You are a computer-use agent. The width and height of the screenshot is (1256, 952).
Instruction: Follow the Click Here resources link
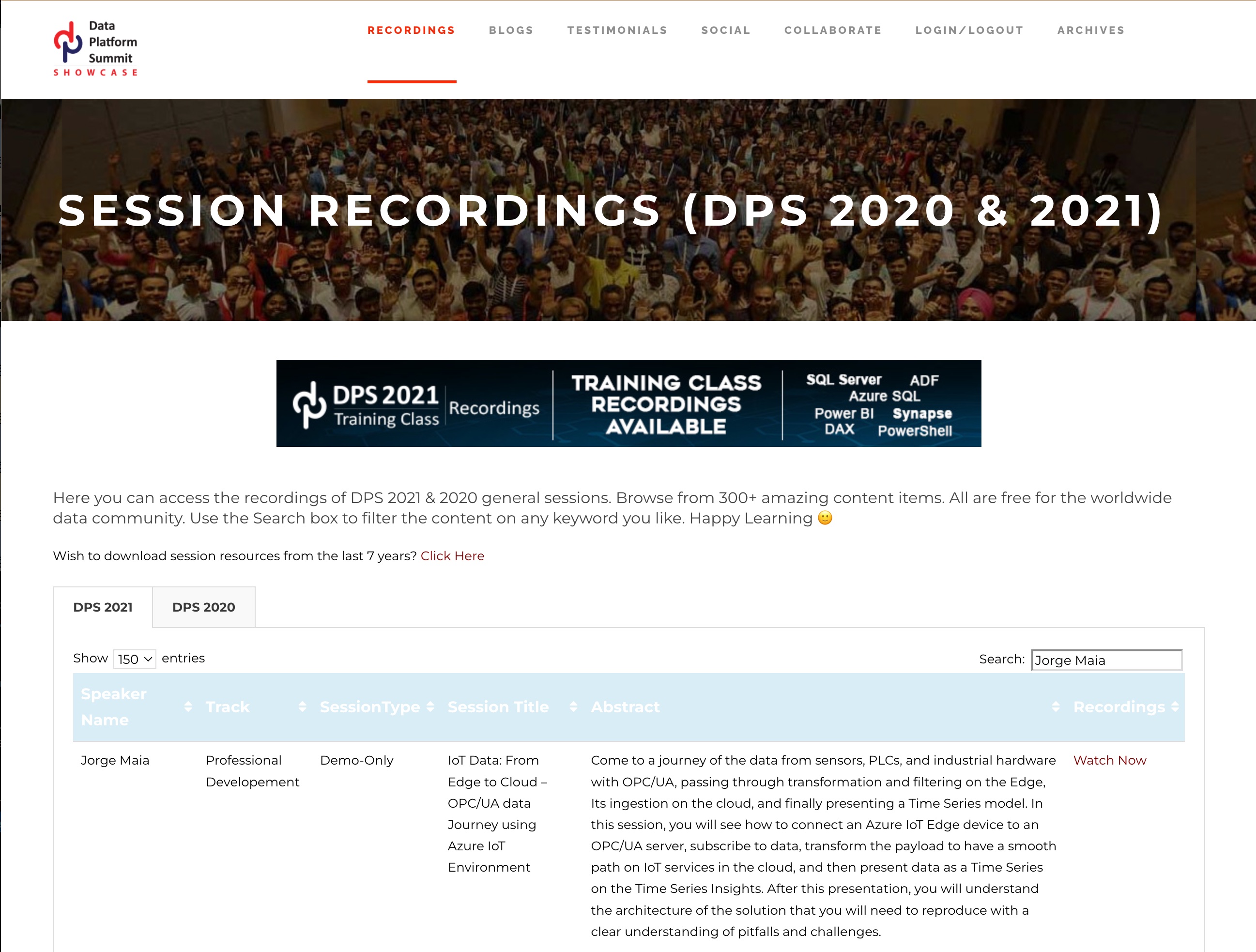pos(452,556)
